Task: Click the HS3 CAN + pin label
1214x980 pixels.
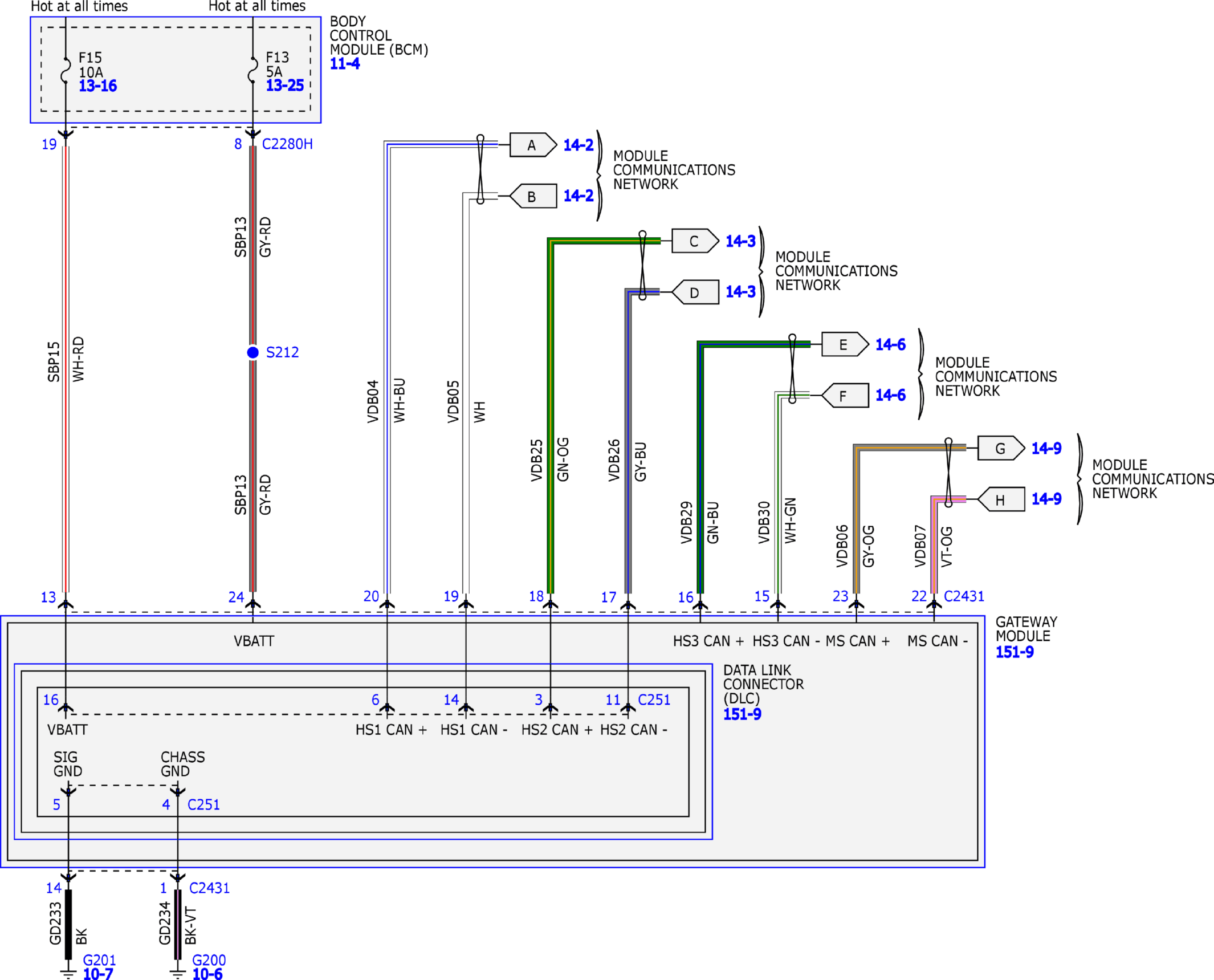Action: [x=708, y=641]
